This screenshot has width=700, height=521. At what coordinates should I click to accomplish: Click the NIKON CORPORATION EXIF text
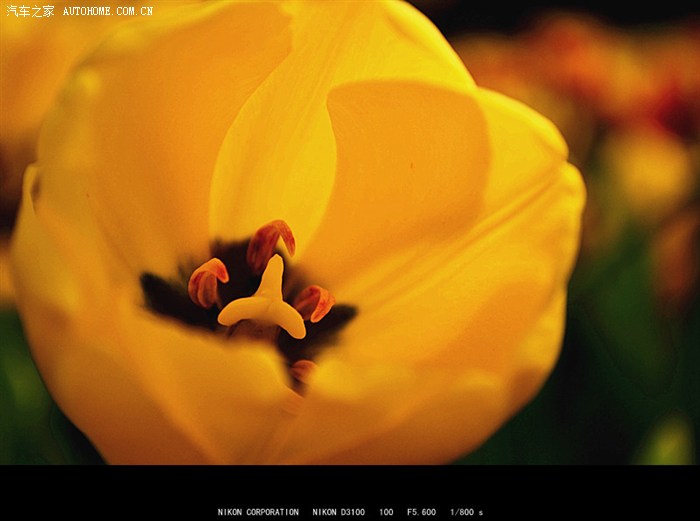point(258,512)
